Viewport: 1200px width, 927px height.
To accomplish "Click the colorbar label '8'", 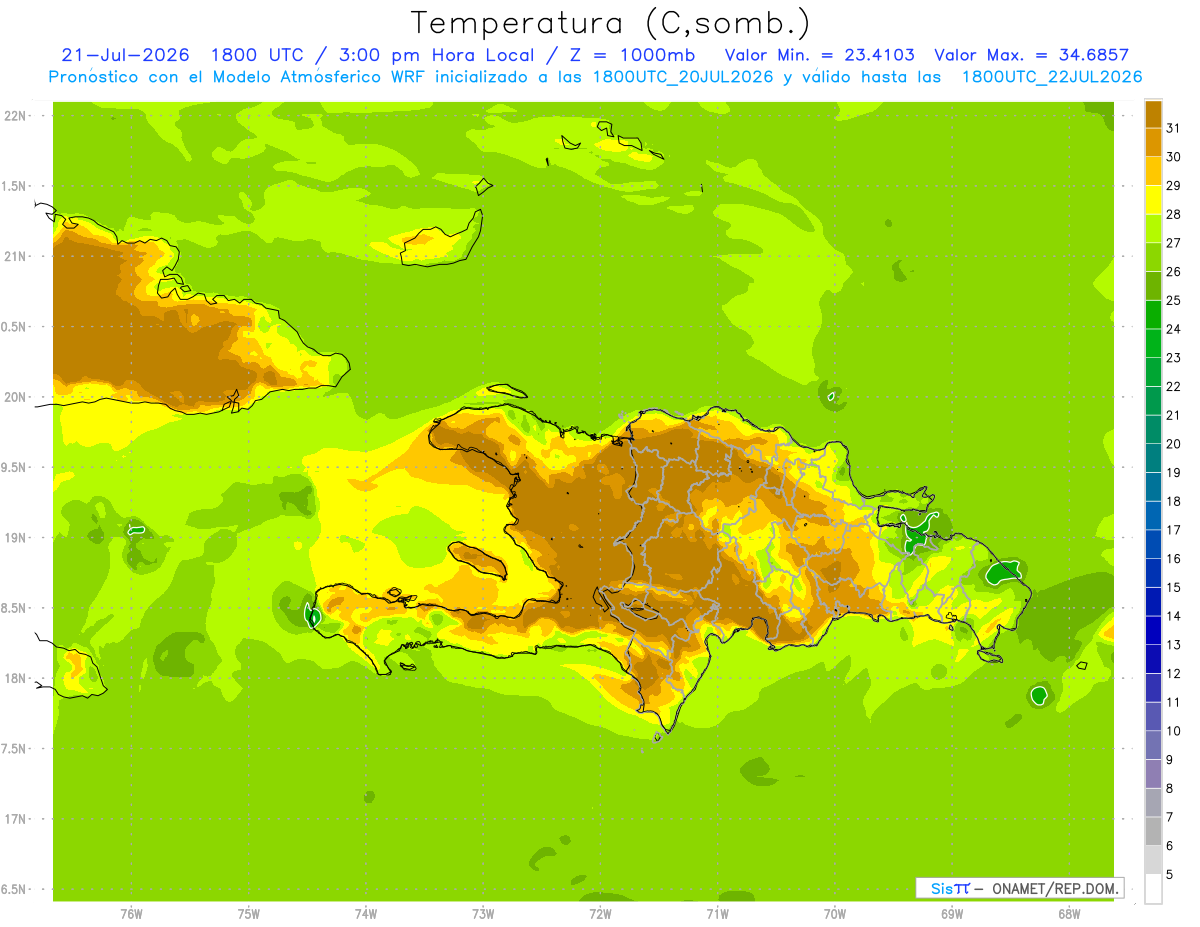I will [1169, 788].
